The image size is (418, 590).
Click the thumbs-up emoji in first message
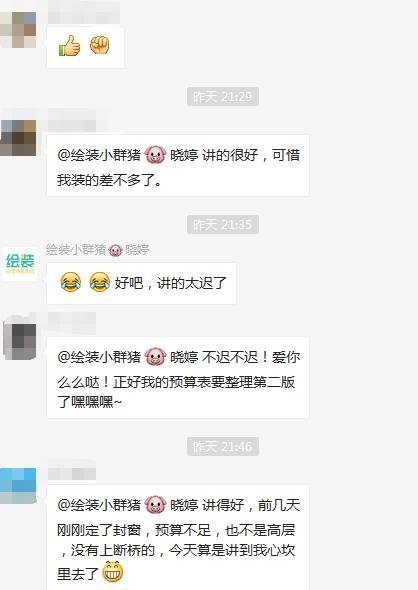click(x=70, y=46)
